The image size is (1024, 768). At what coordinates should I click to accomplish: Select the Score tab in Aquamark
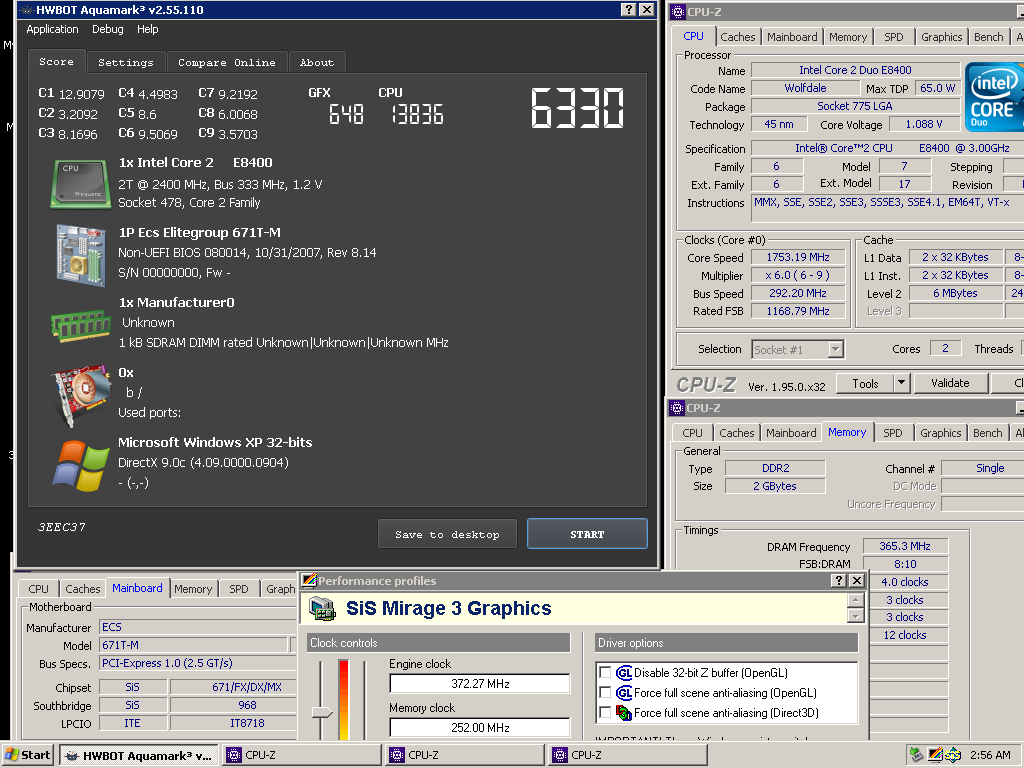56,61
